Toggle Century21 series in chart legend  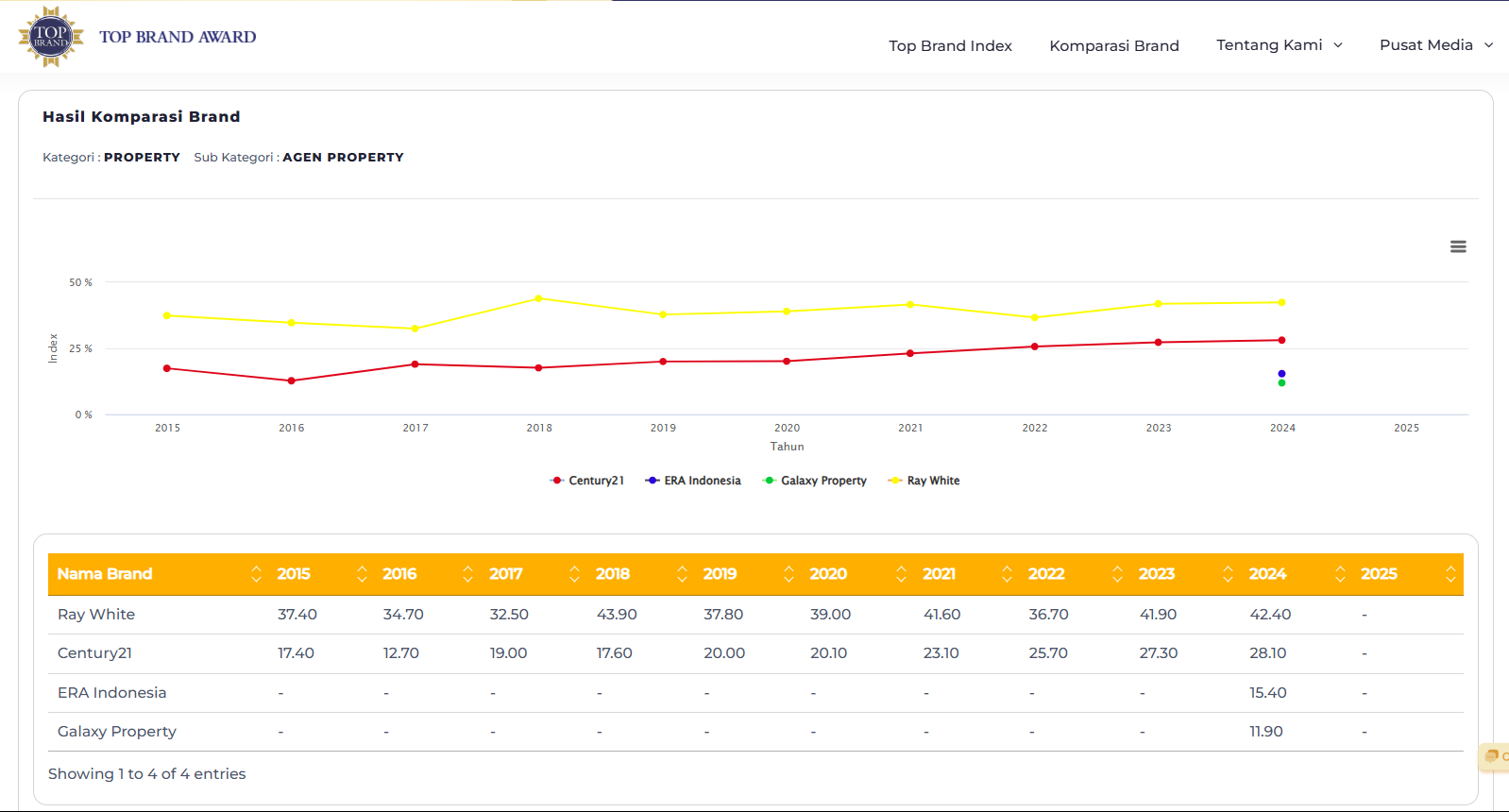[587, 481]
